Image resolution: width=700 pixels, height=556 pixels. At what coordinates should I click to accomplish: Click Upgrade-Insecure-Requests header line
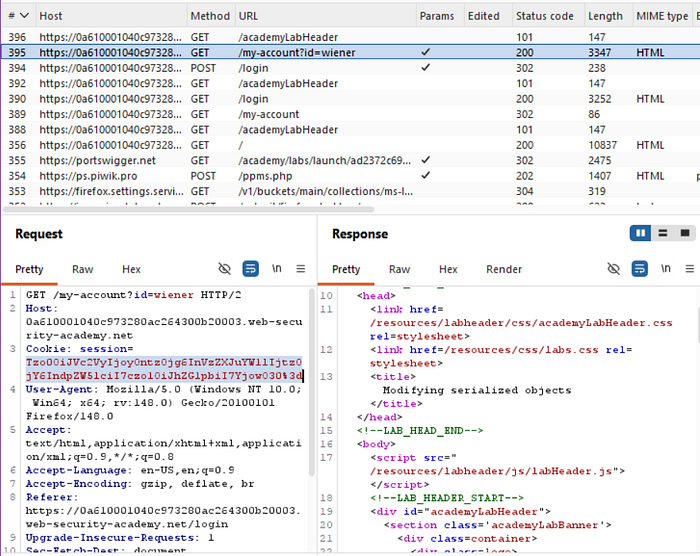click(120, 537)
